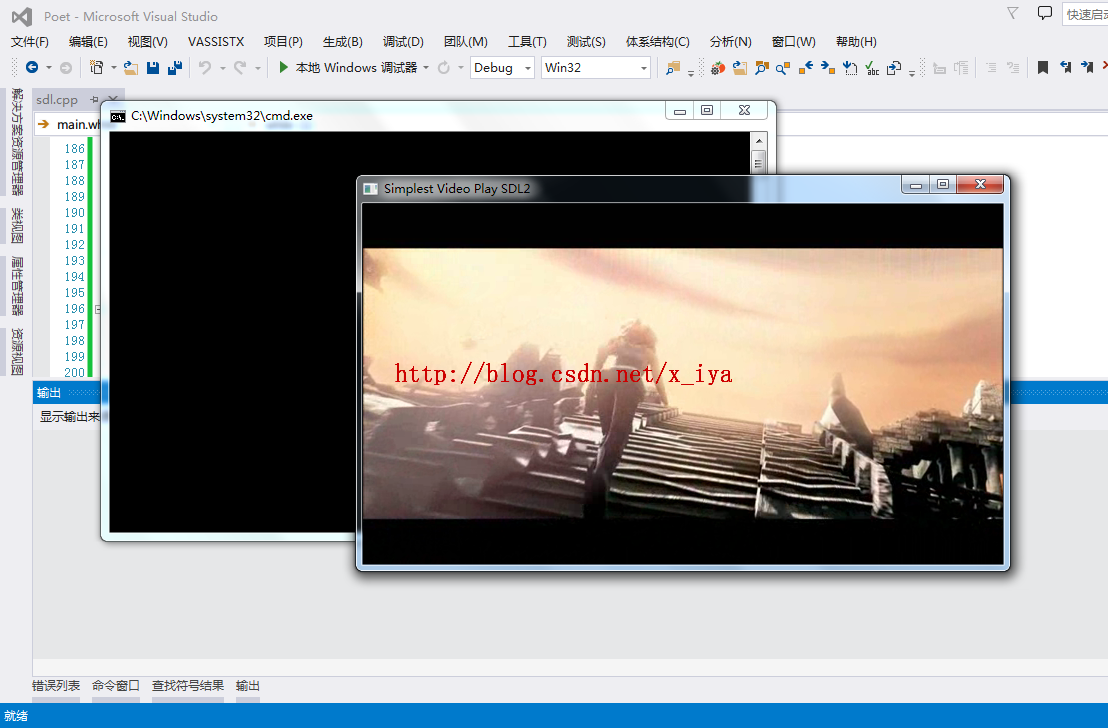Click the Redo arrow icon
This screenshot has height=728, width=1108.
240,67
